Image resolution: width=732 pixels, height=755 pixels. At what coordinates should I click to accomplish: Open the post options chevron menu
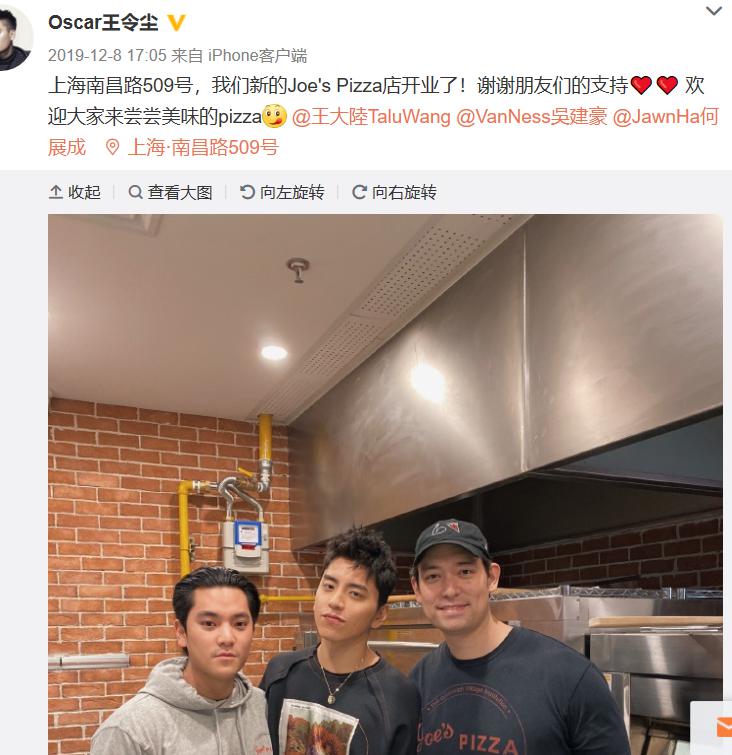(713, 10)
